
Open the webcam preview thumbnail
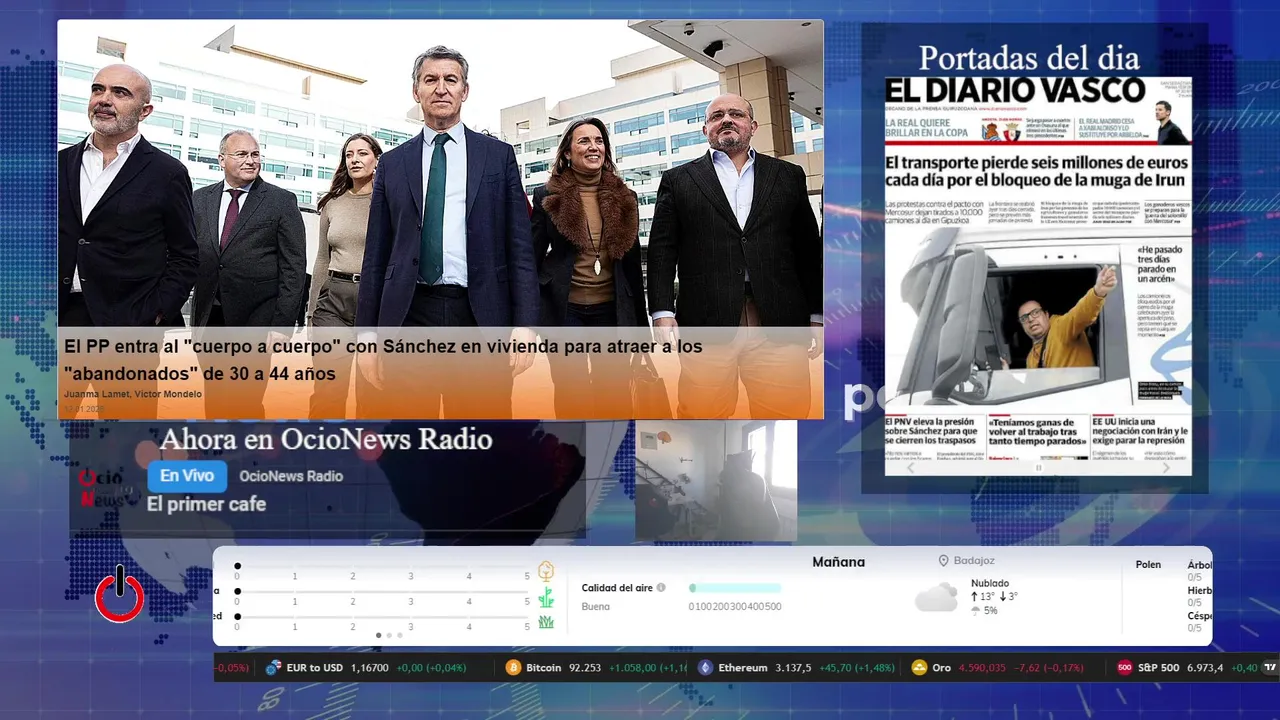[716, 480]
